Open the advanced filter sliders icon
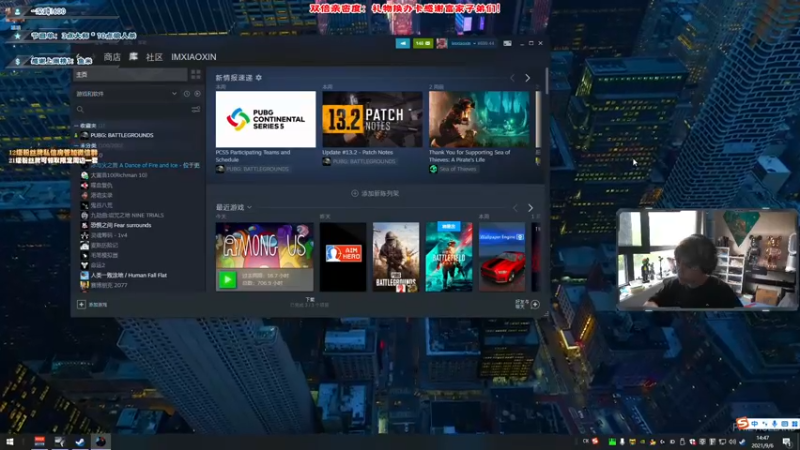Screen dimensions: 800x450 (196, 109)
